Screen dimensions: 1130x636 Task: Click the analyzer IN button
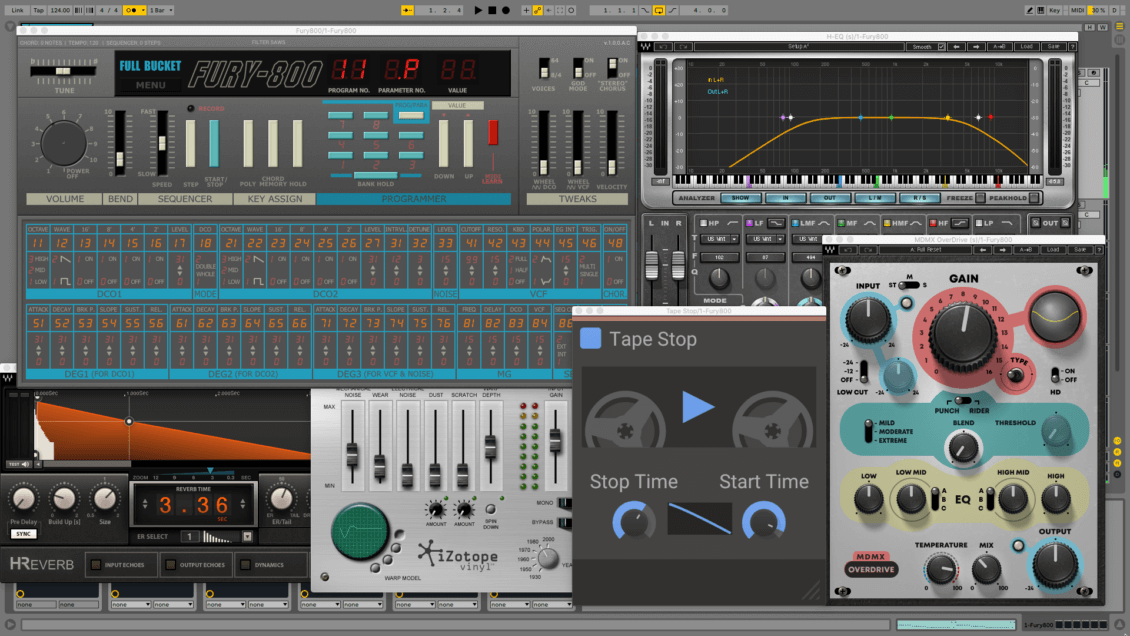tap(785, 197)
